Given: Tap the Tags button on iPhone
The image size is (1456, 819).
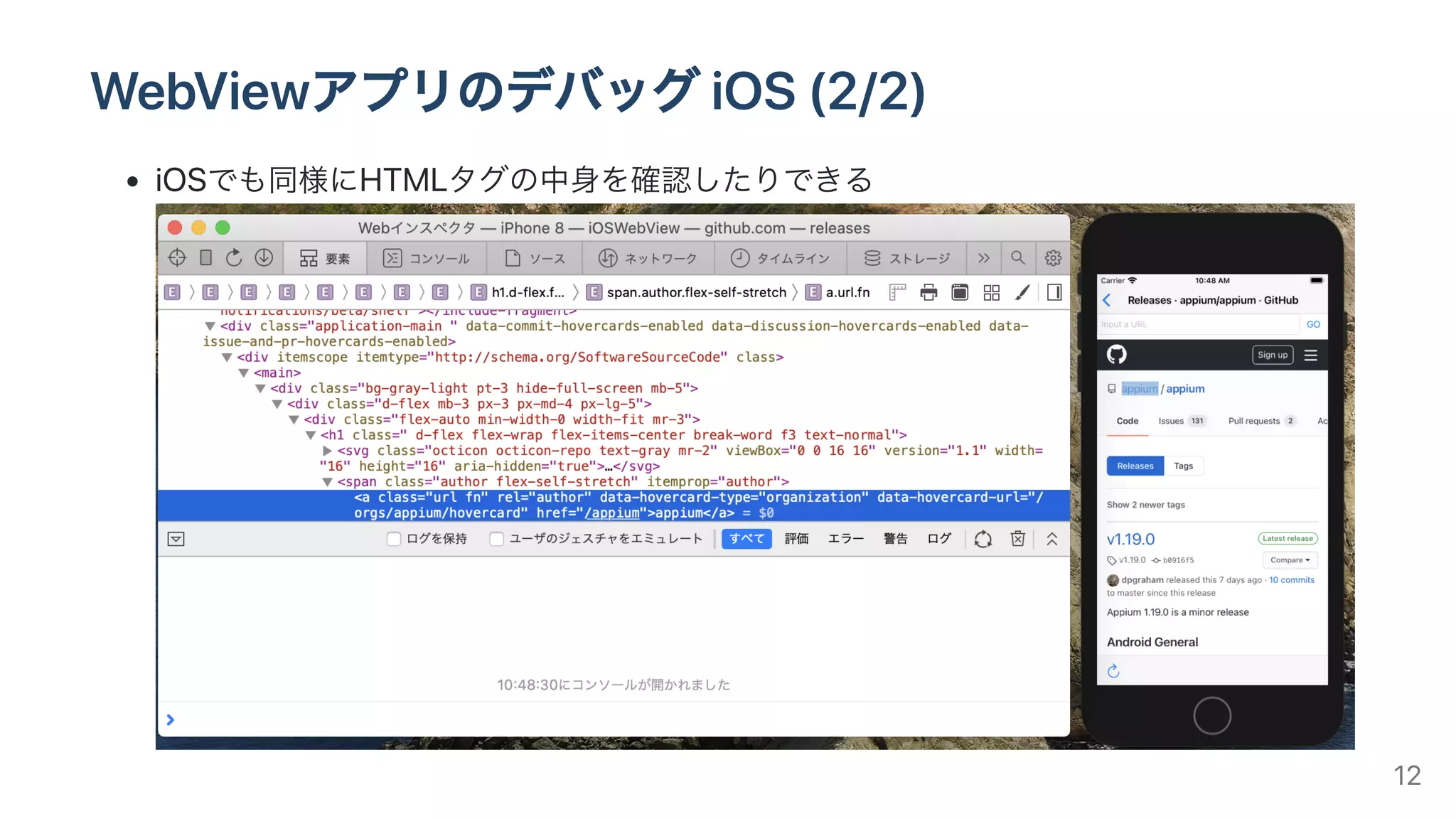Looking at the screenshot, I should click(x=1184, y=466).
